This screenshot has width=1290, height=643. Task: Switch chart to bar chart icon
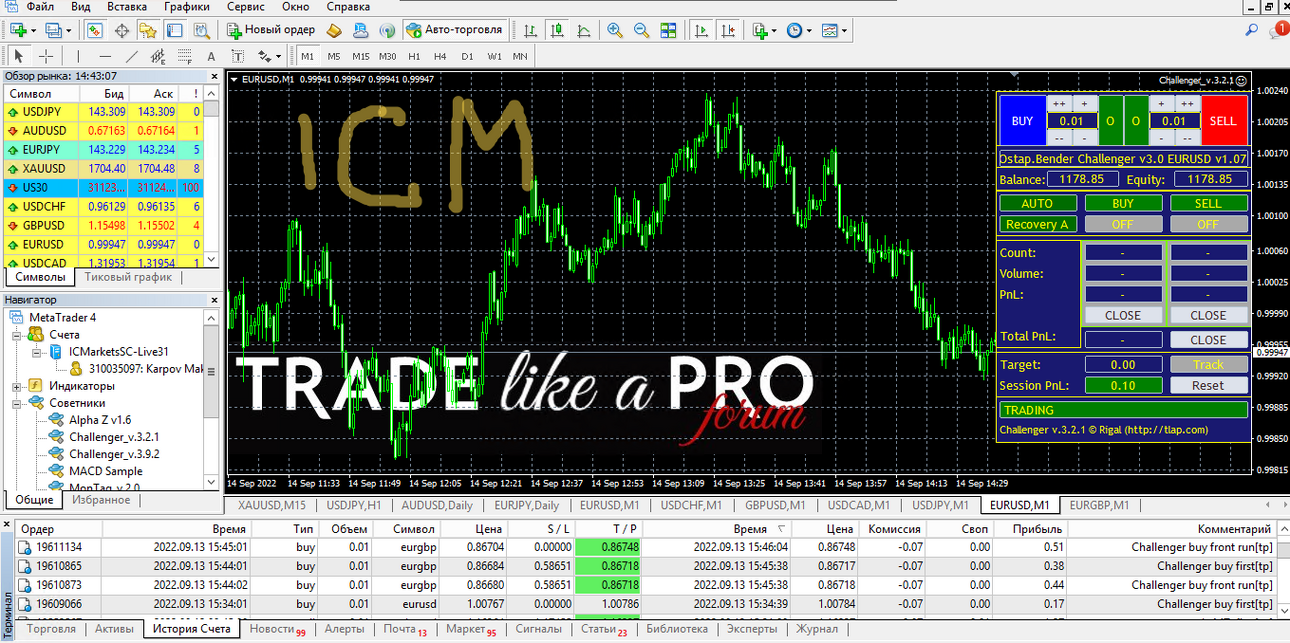[528, 30]
